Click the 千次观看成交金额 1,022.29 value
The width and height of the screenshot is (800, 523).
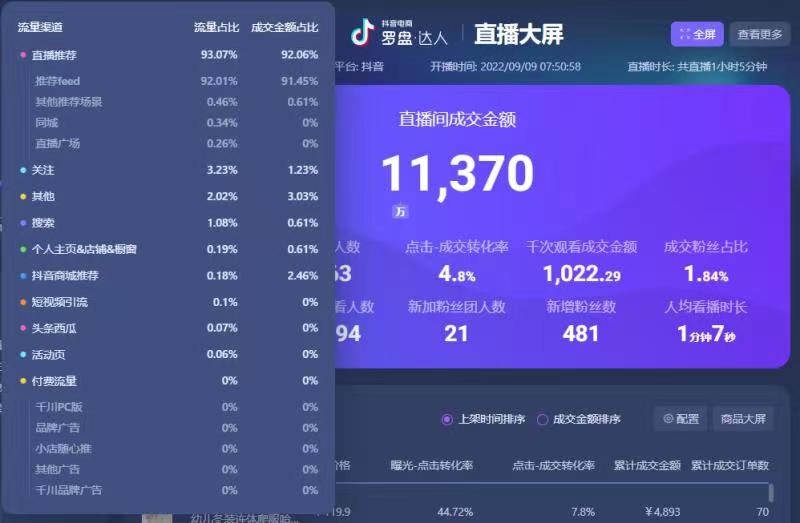pos(582,274)
